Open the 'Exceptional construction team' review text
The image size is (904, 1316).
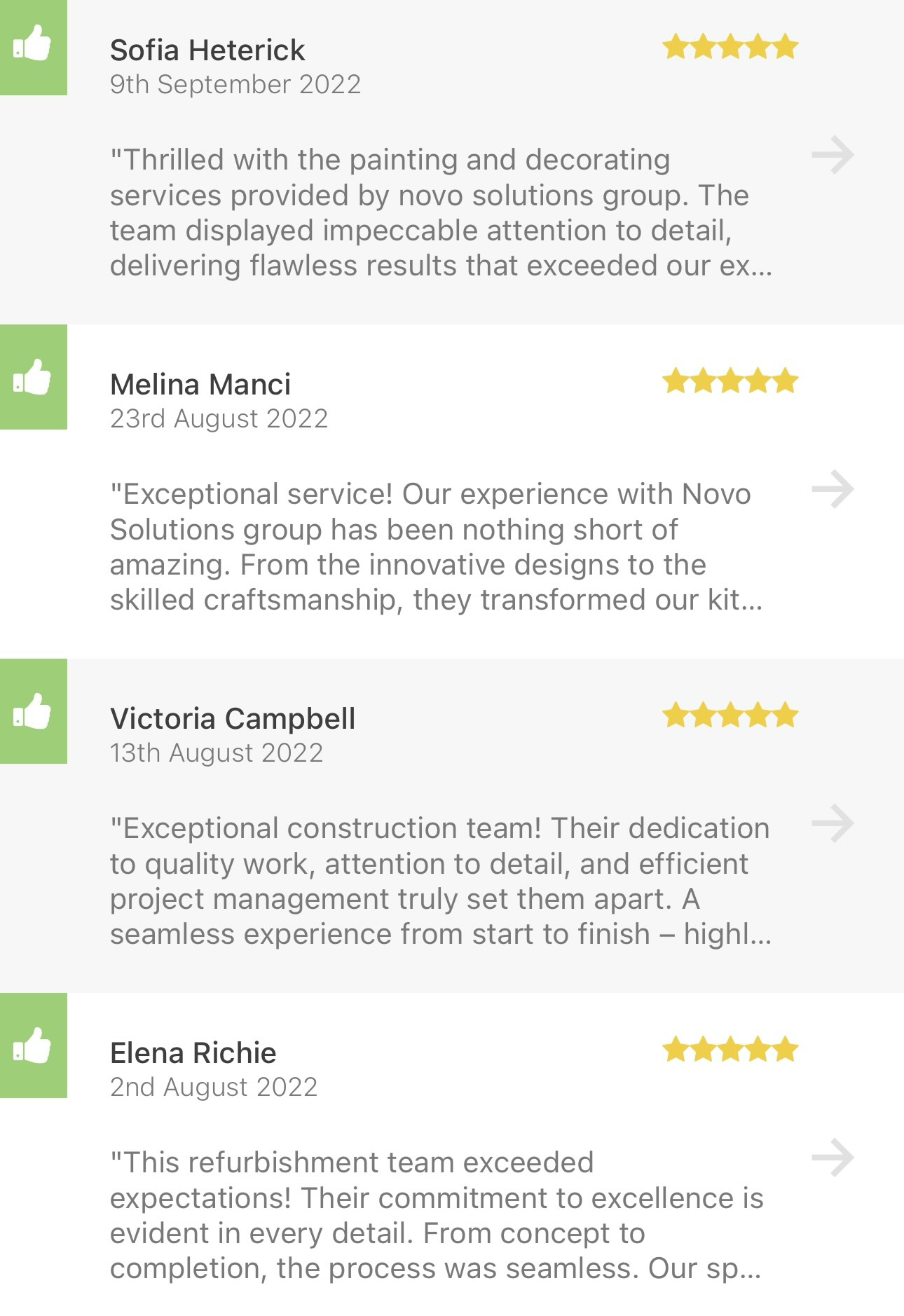pos(441,881)
